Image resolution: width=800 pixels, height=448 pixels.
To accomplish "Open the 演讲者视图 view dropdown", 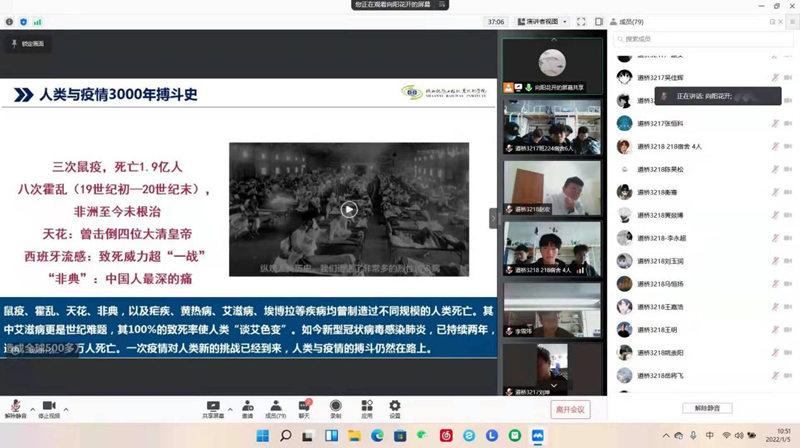I will (x=542, y=22).
